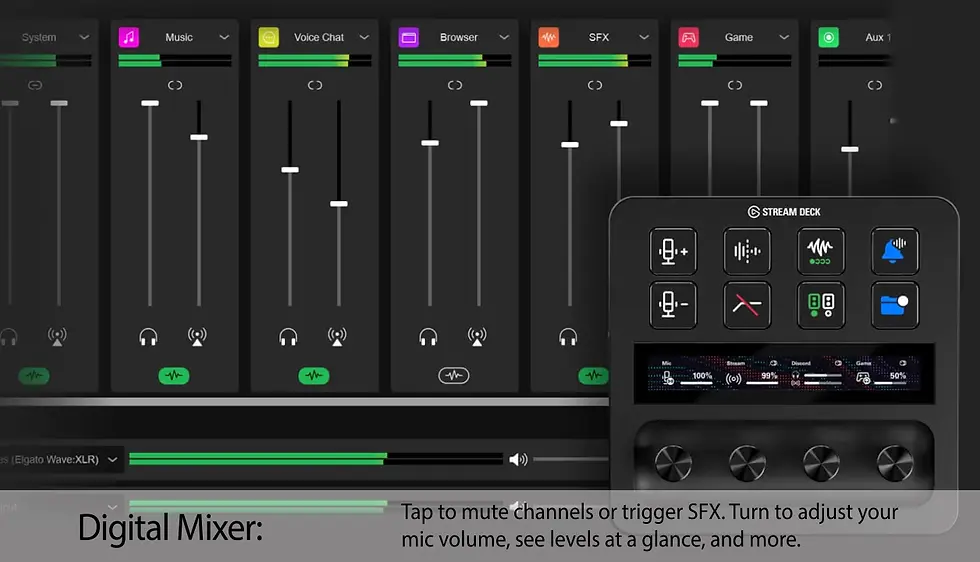
Task: Click the Stream Deck first dial knob
Action: tap(673, 463)
